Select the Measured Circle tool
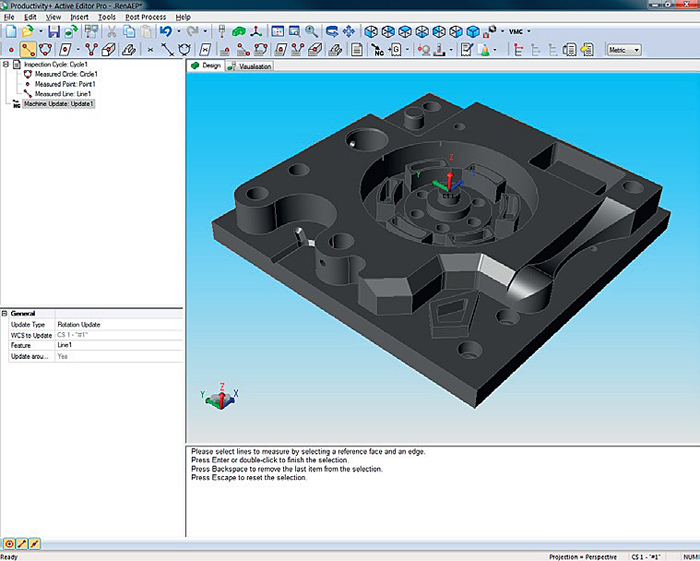The image size is (700, 561). point(45,49)
